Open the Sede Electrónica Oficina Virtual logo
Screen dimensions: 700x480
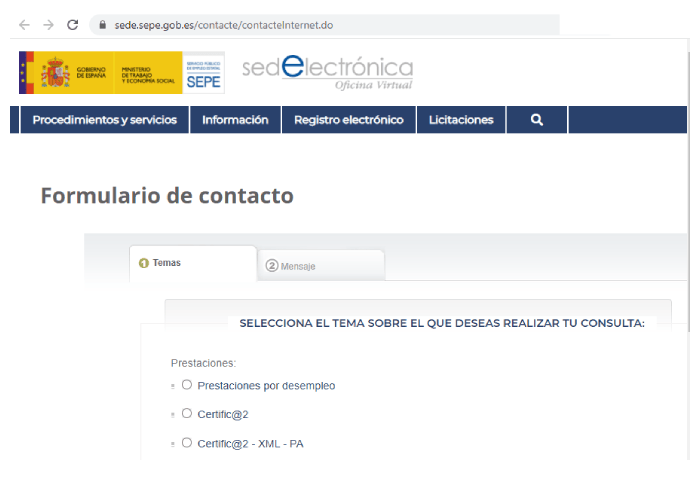(x=328, y=73)
